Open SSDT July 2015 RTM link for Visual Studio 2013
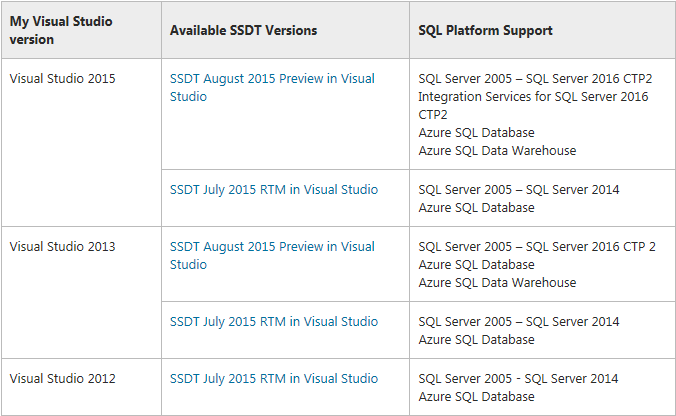The width and height of the screenshot is (676, 416). [x=274, y=322]
